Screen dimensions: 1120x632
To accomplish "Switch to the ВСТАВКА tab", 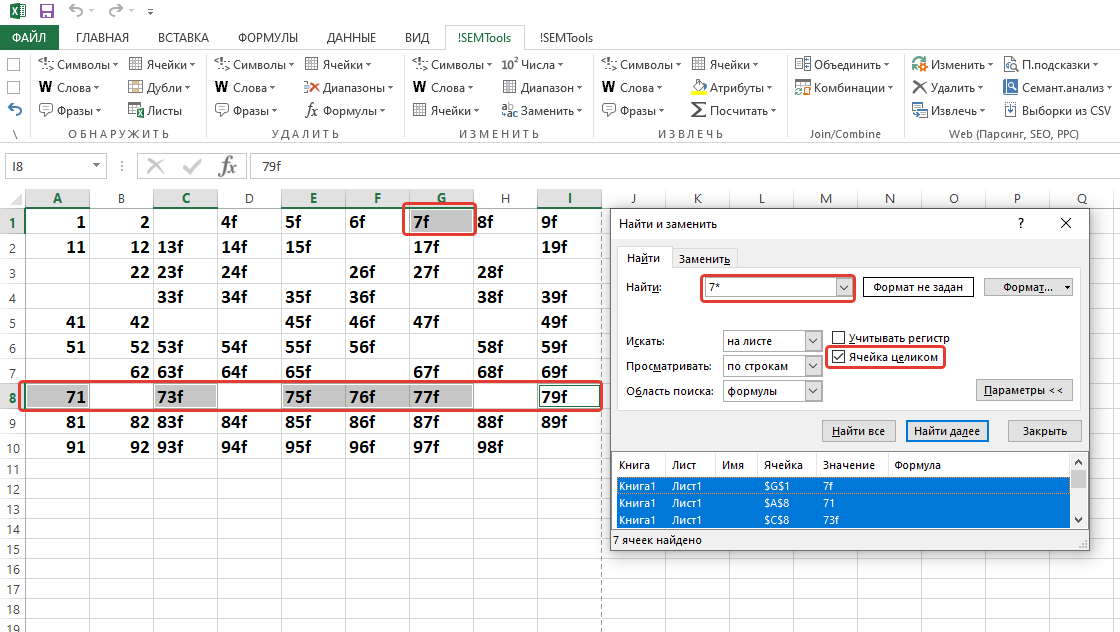I will [x=183, y=37].
